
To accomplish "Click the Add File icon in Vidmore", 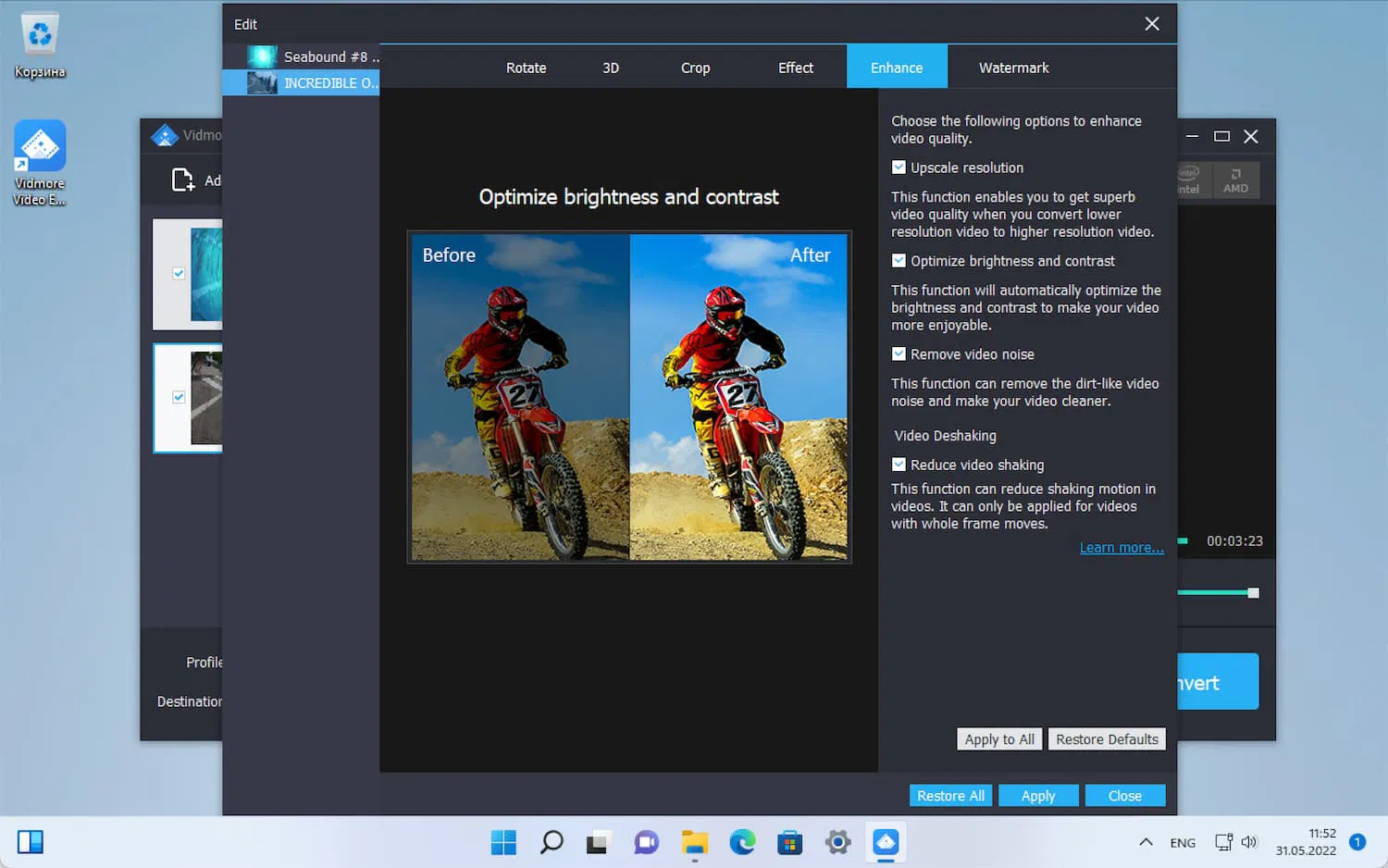I will tap(182, 180).
